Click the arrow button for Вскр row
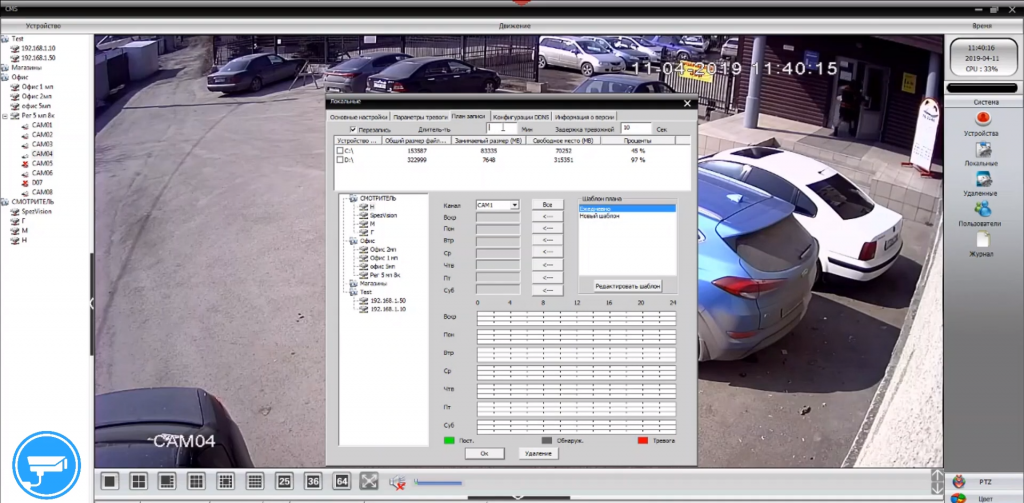This screenshot has width=1024, height=503. (547, 217)
